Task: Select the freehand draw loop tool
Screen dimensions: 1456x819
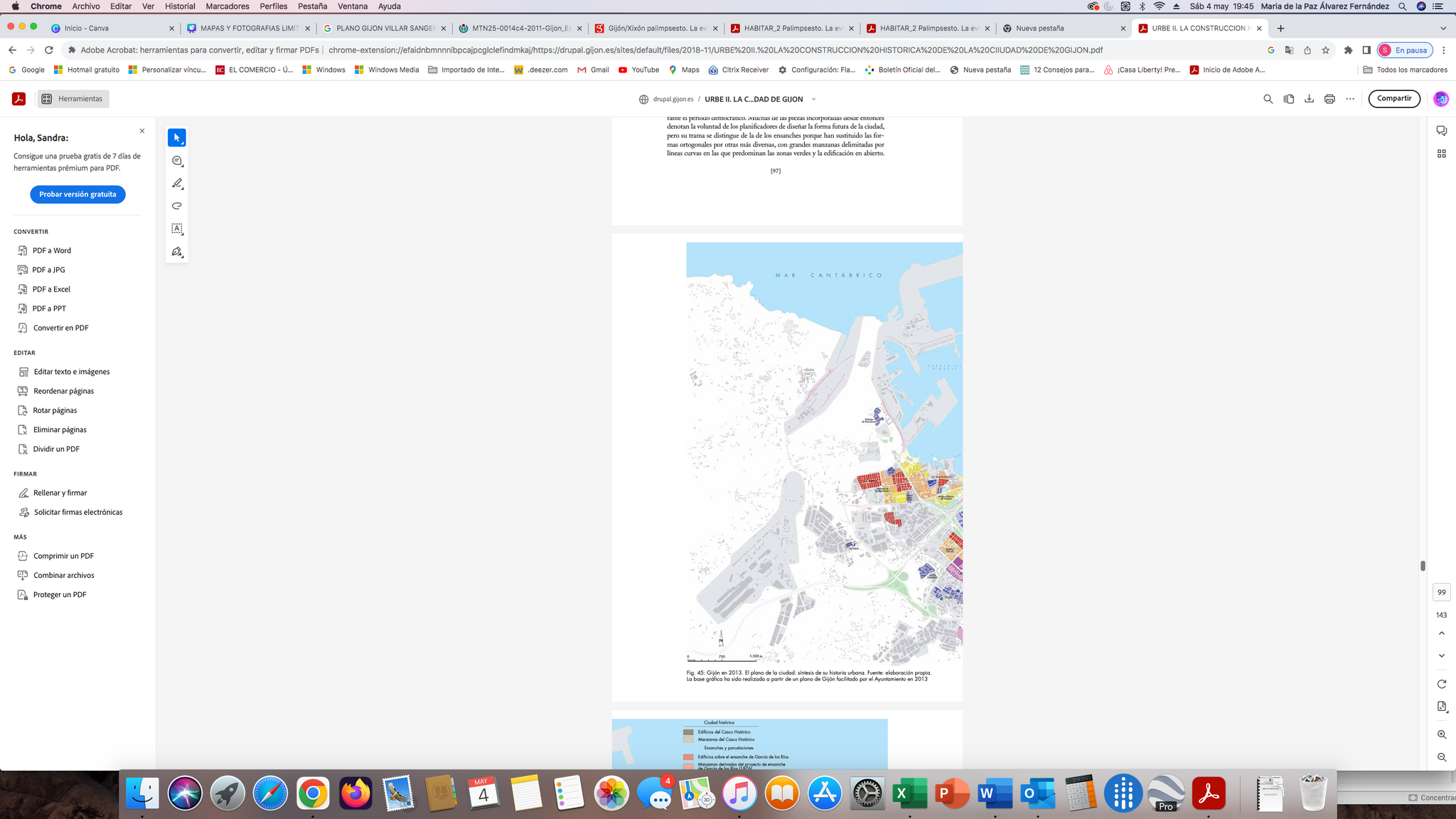Action: click(x=177, y=206)
